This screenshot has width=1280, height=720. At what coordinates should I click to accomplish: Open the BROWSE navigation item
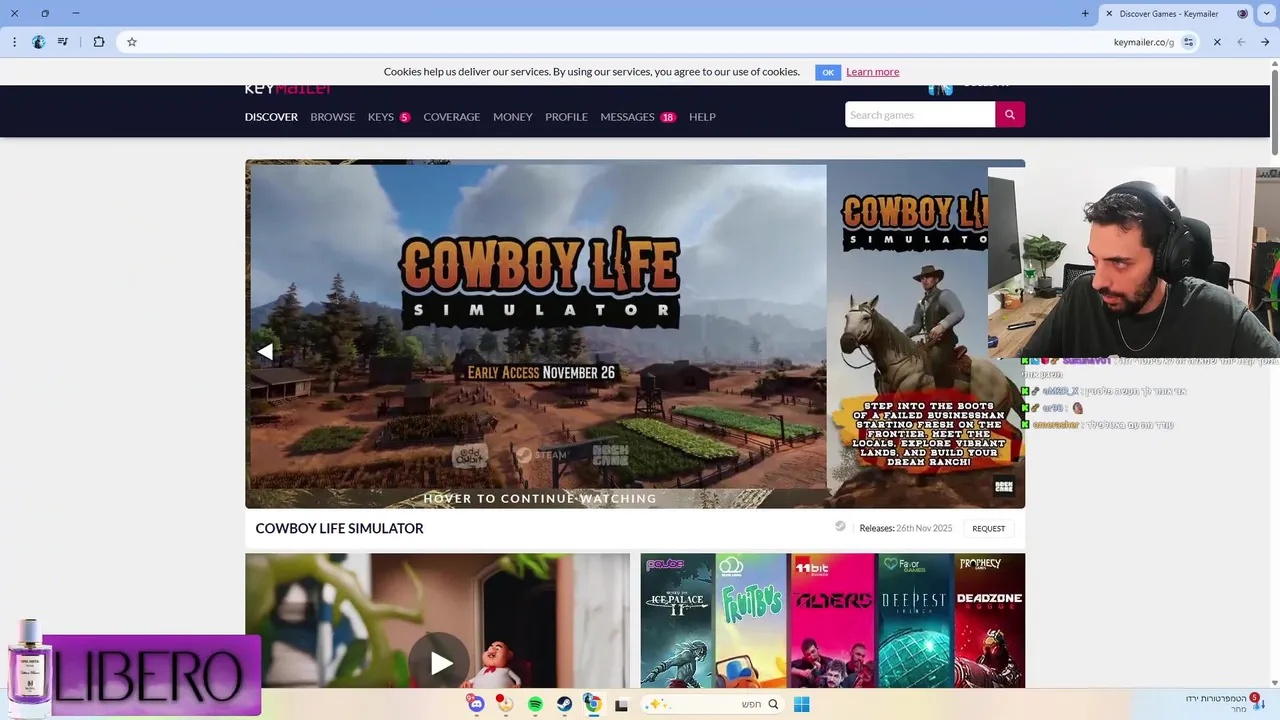(x=333, y=117)
